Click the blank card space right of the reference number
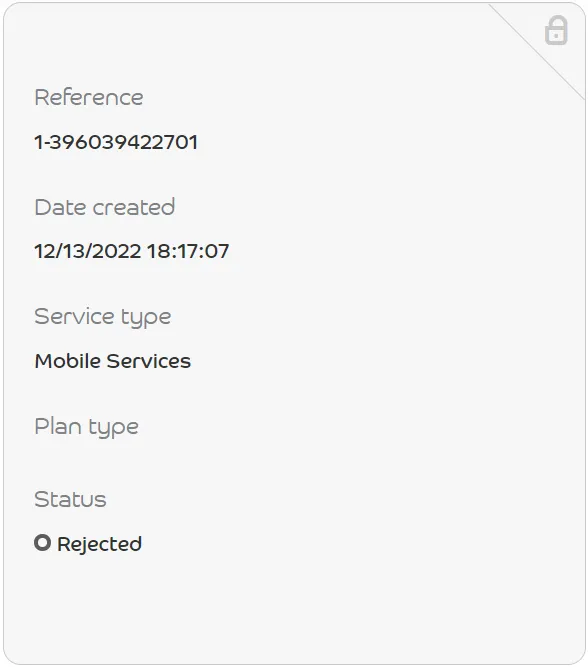Screen dimensions: 588x667 click(383, 142)
